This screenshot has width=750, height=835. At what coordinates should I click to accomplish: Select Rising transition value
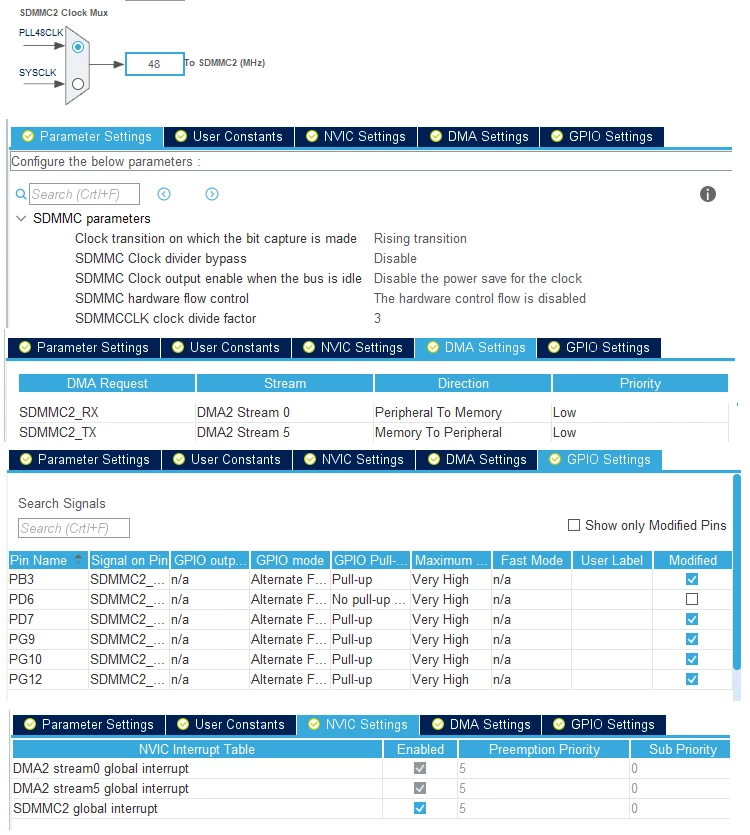click(x=420, y=239)
